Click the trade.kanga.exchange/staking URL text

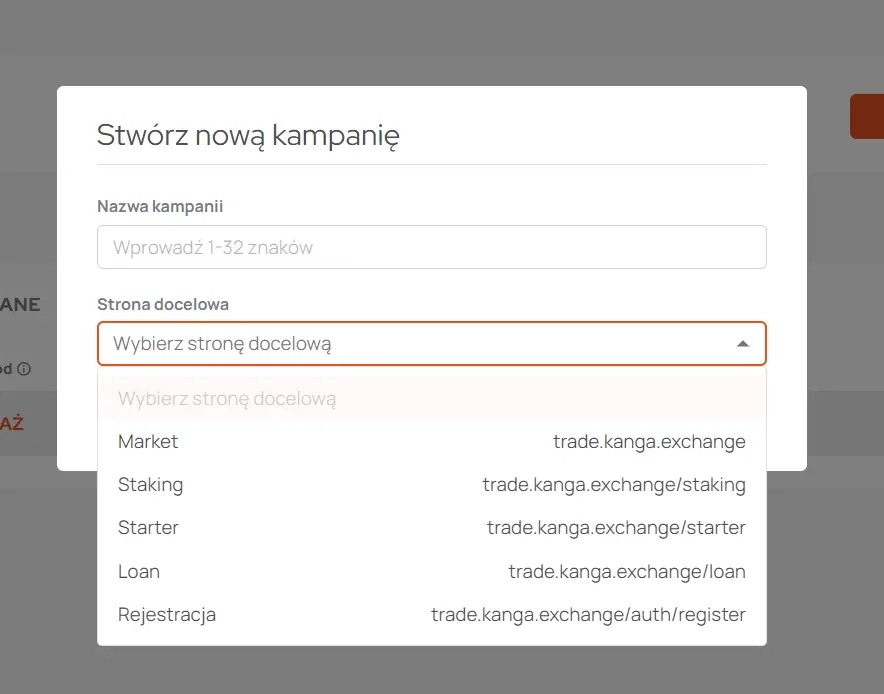pos(614,485)
